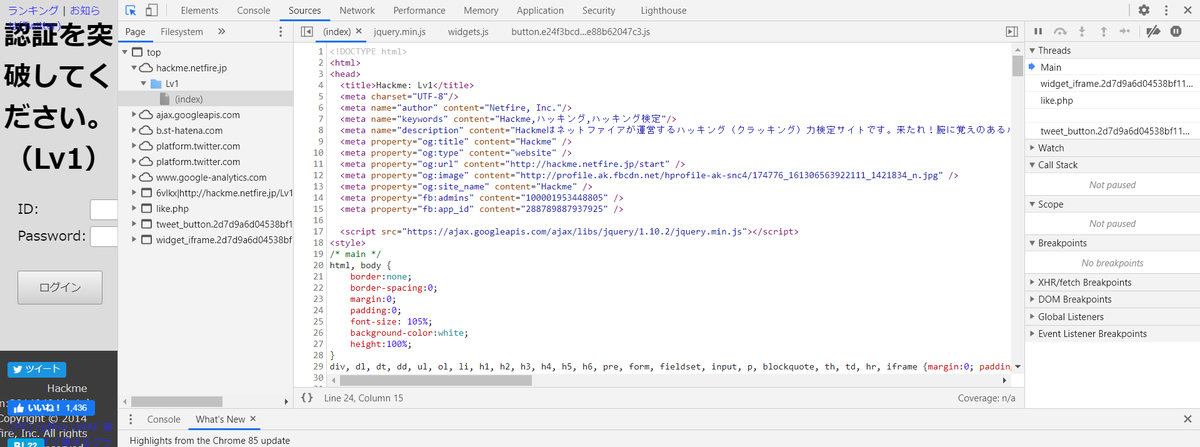Collapse the Lv1 folder
The image size is (1200, 447).
click(144, 84)
